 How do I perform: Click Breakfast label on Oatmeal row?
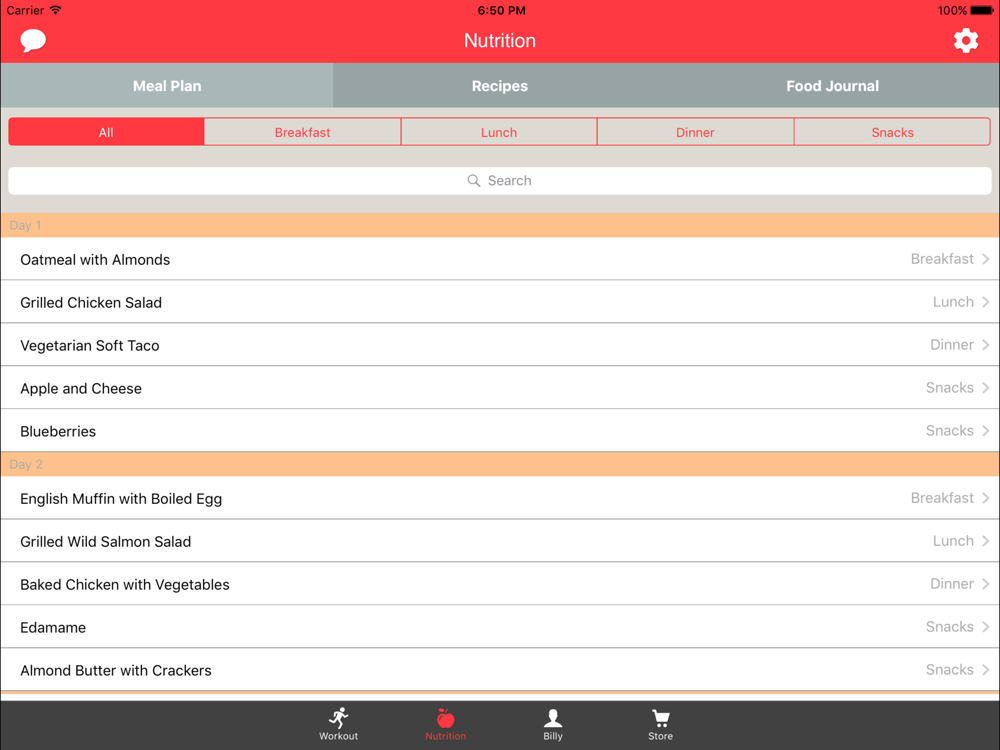coord(942,259)
